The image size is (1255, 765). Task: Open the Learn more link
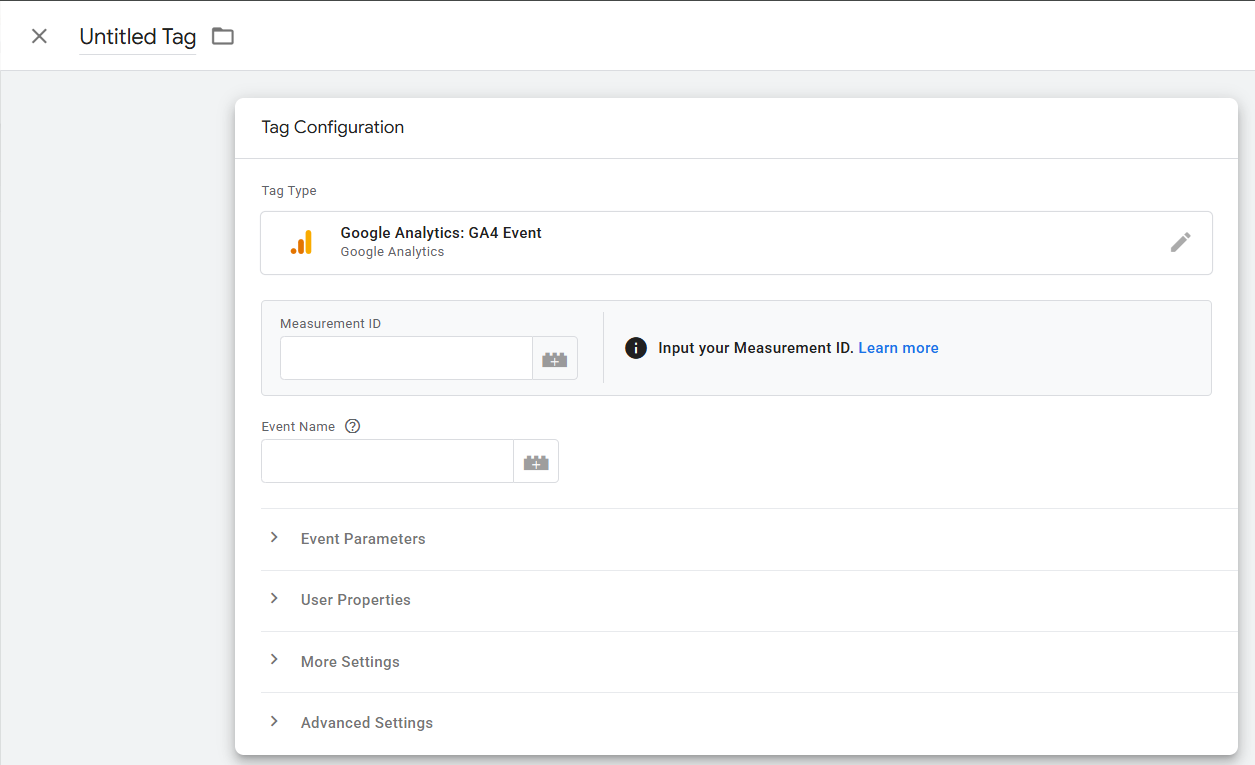[898, 348]
